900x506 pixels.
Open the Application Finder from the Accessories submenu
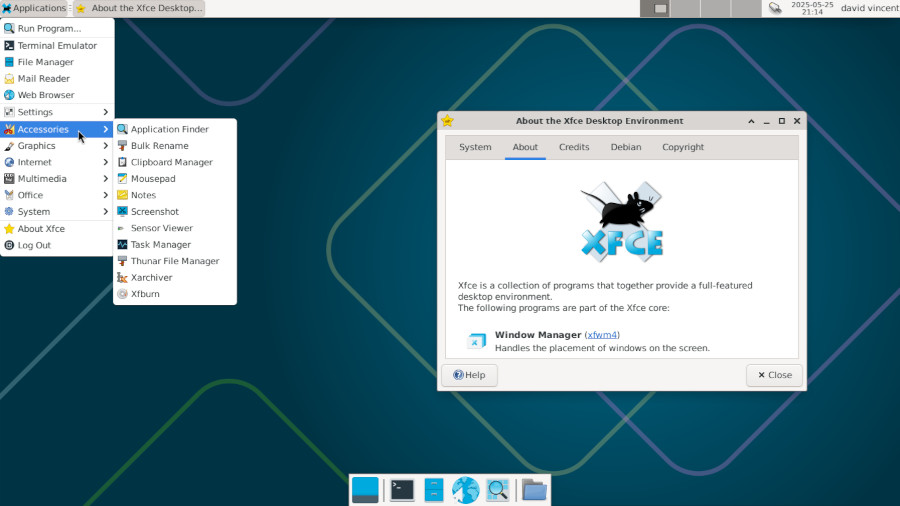click(x=174, y=129)
